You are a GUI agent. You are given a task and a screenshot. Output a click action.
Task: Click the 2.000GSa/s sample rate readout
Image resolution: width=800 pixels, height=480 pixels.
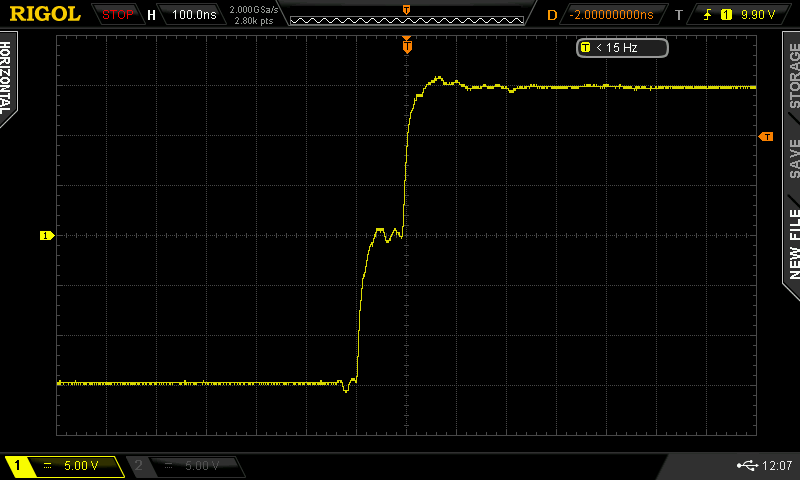[255, 11]
